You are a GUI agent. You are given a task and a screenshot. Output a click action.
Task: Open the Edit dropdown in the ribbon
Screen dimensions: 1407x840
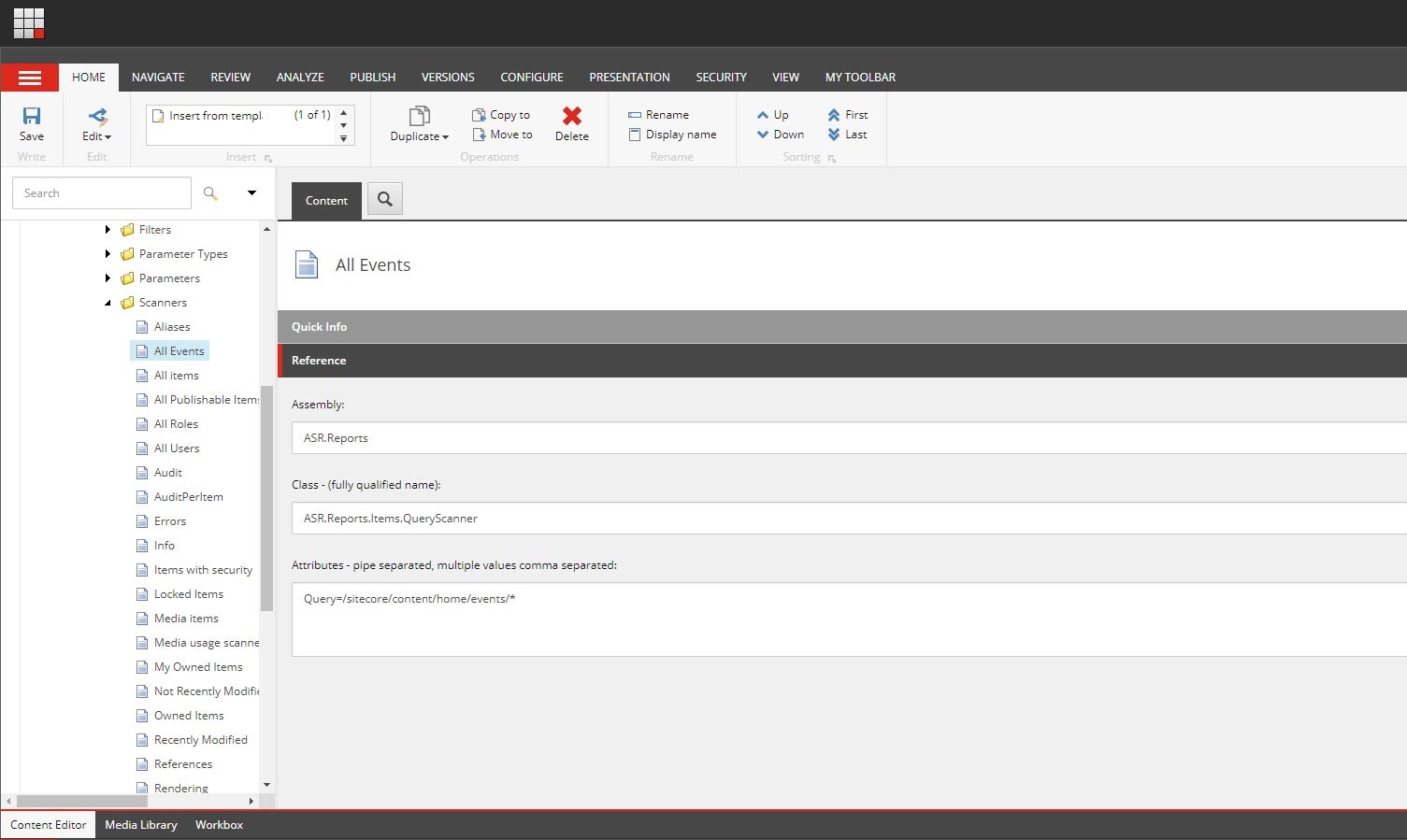click(96, 136)
